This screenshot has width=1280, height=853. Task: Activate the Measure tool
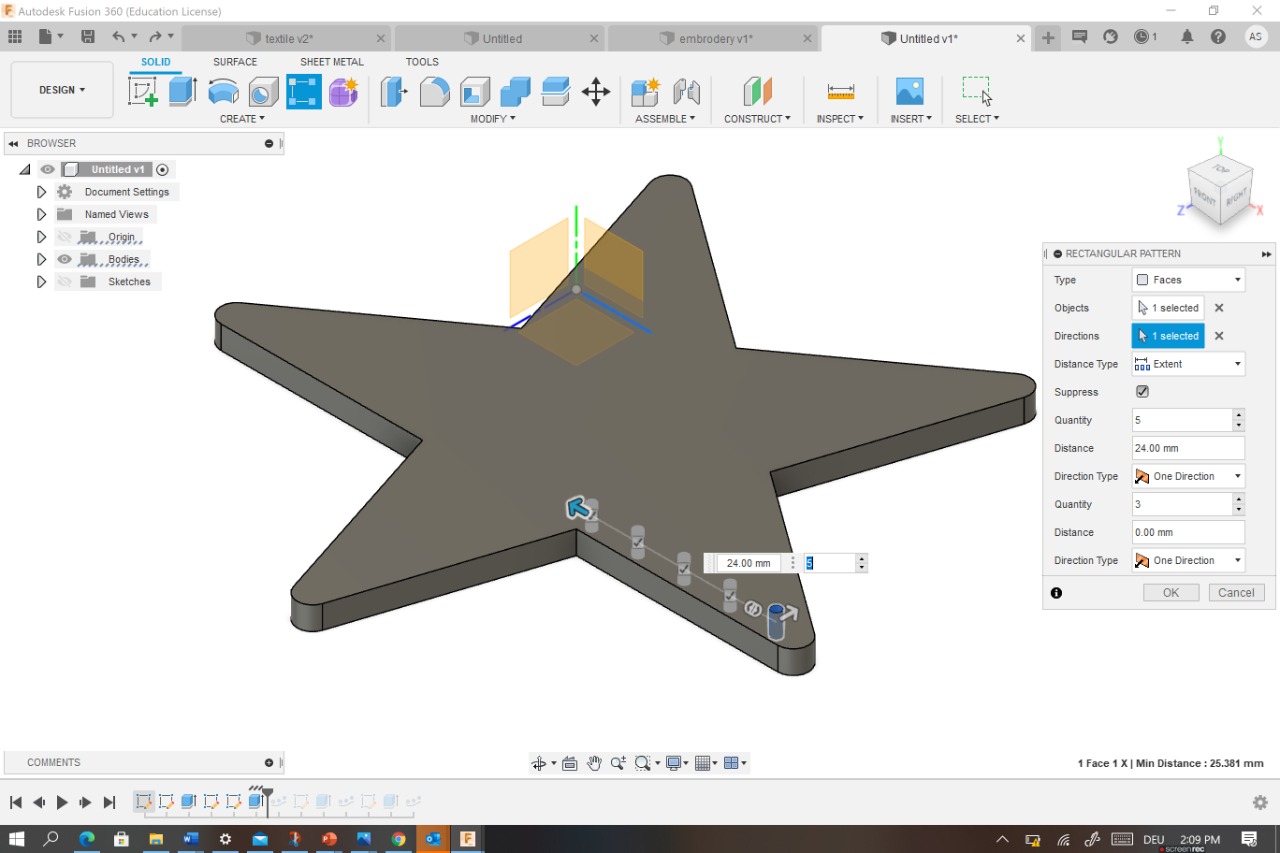coord(841,92)
